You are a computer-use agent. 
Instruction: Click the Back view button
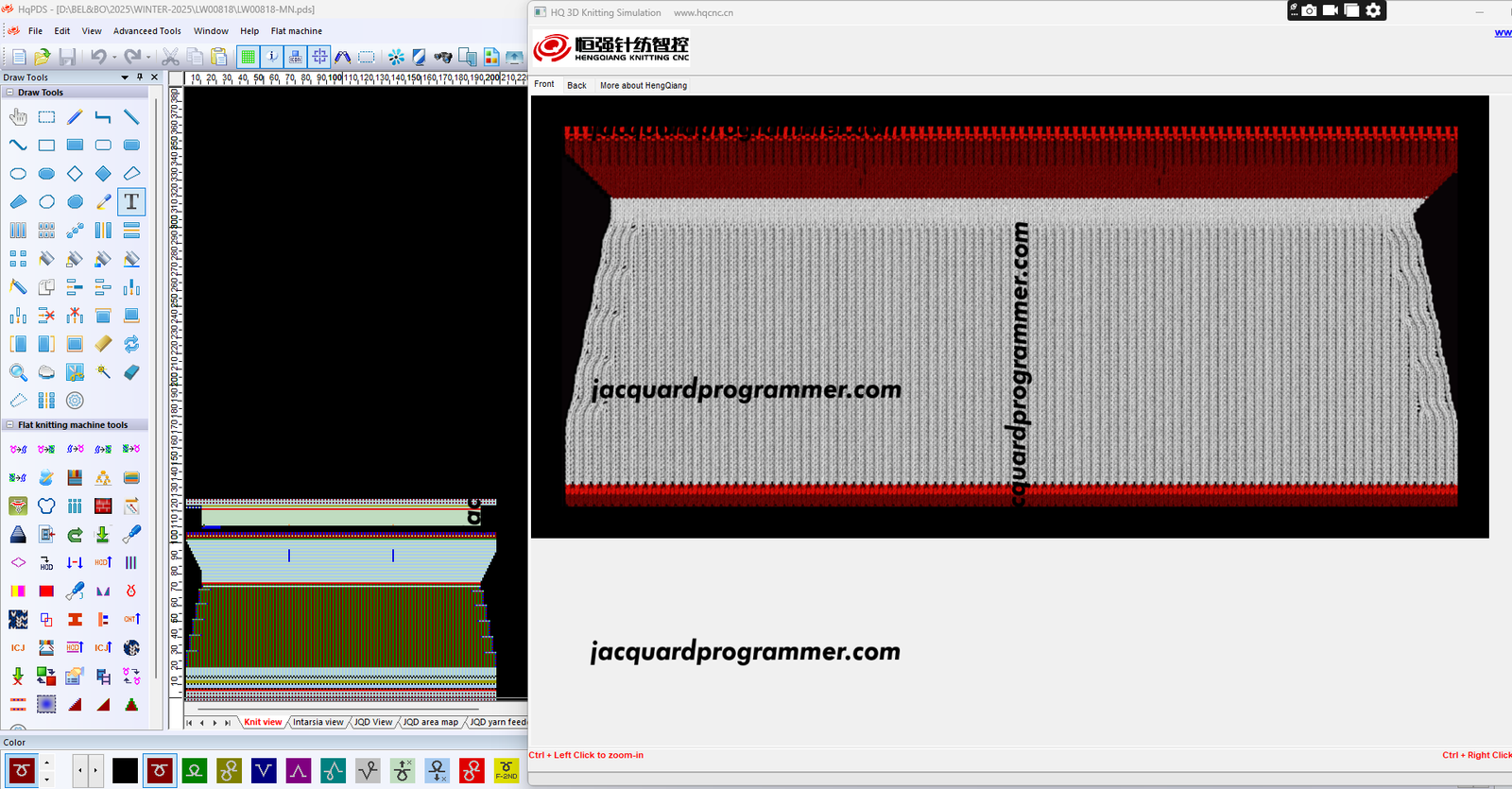pos(576,85)
